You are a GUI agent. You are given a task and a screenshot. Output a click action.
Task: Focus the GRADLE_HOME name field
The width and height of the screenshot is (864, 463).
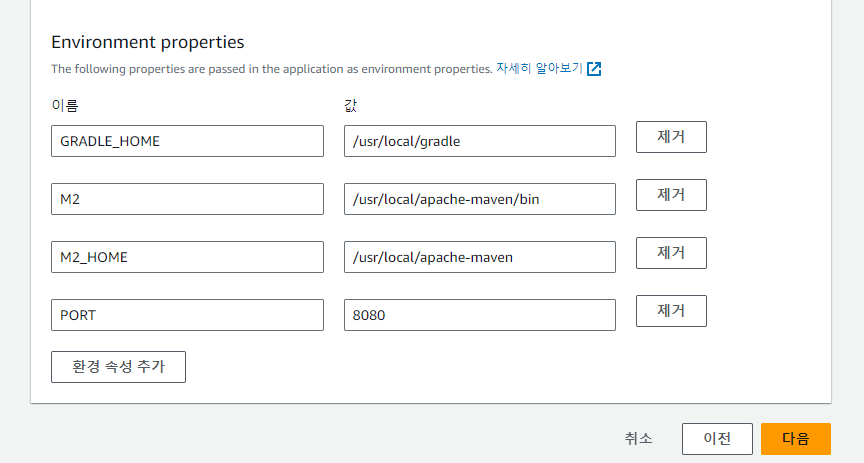[187, 141]
